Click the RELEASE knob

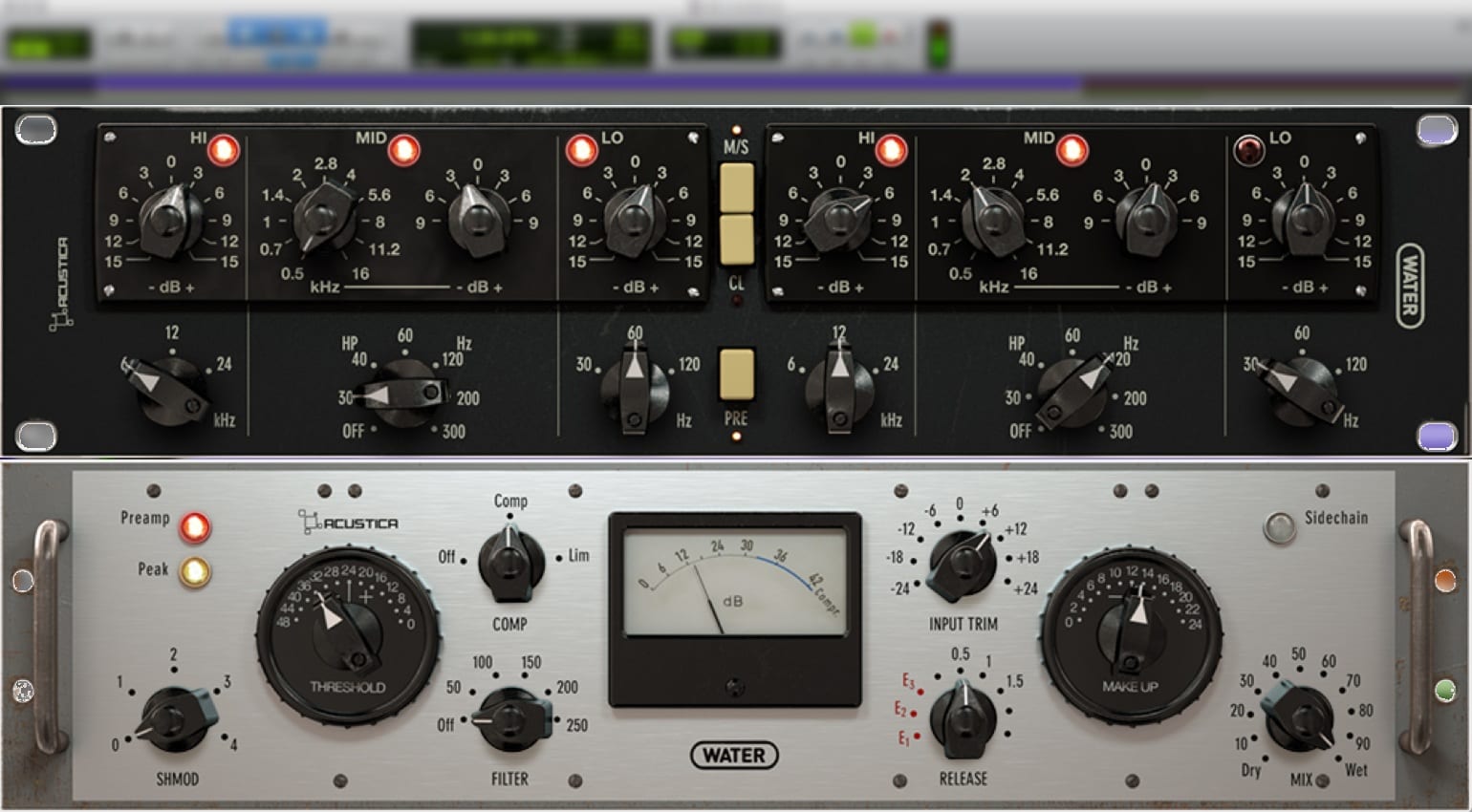coord(963,718)
